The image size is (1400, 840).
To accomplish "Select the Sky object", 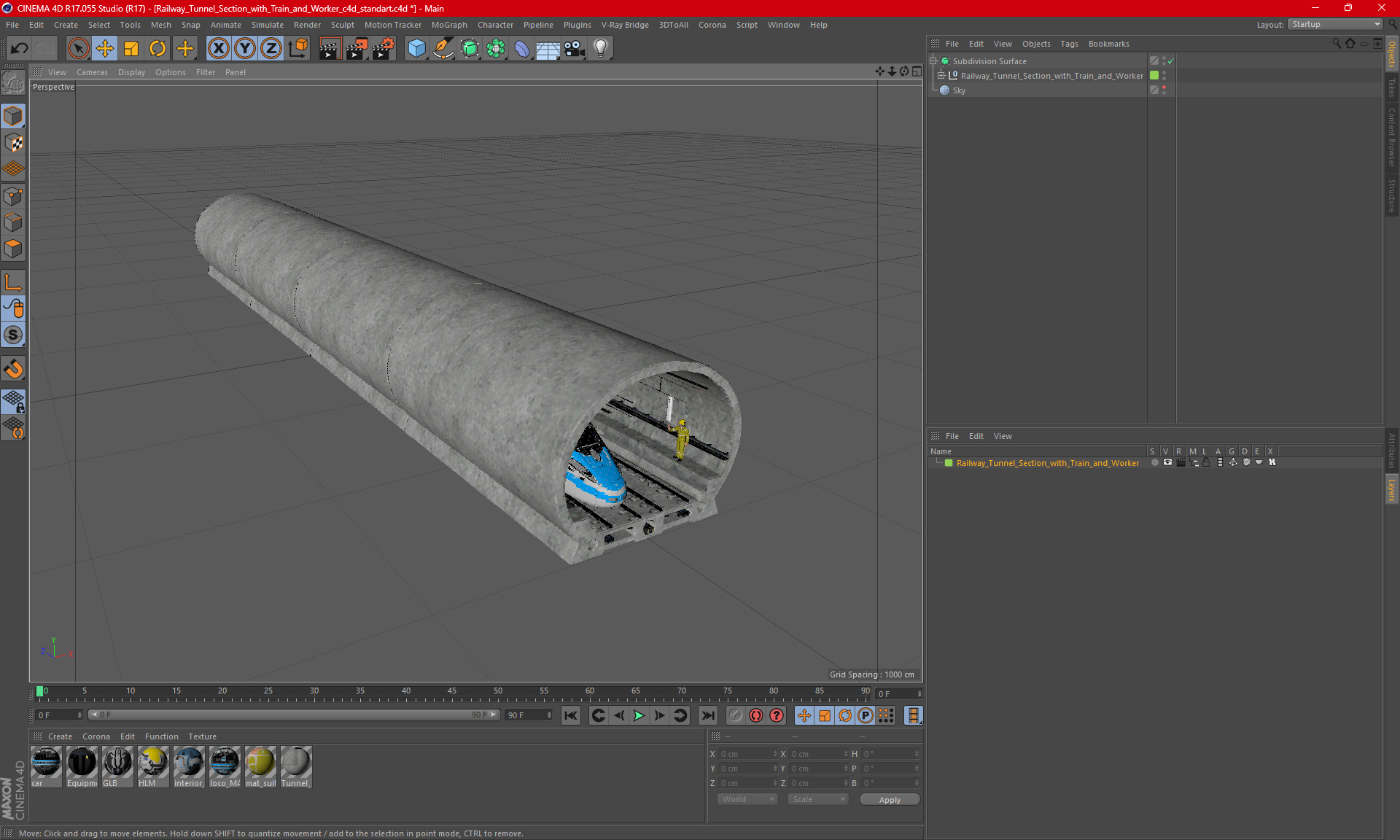I will [959, 90].
